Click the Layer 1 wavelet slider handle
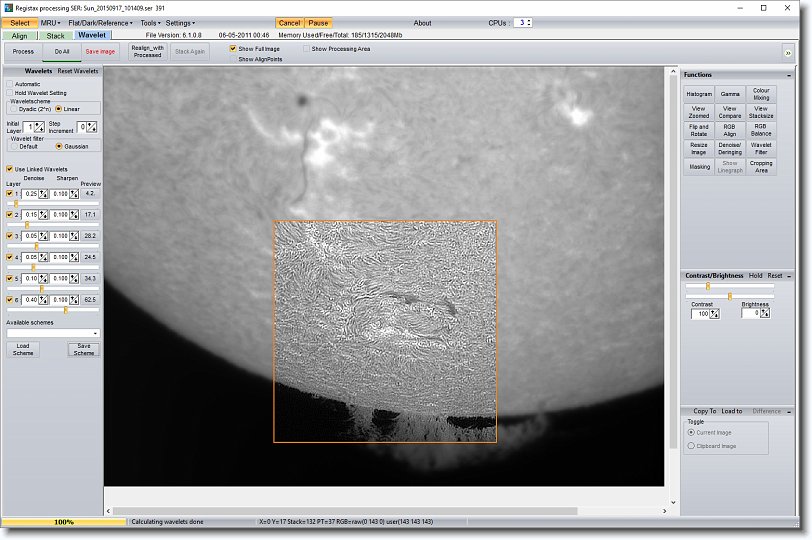 click(16, 204)
